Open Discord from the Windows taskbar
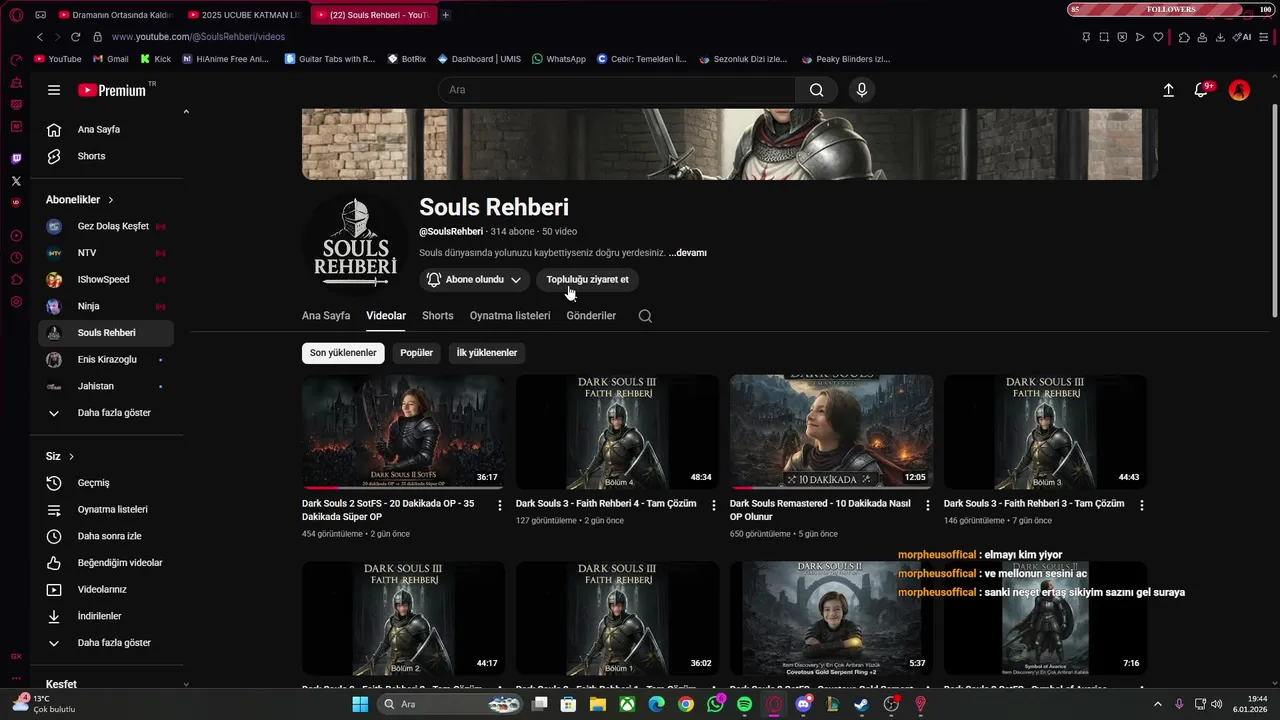Screen dimensions: 1280x720 coord(803,705)
